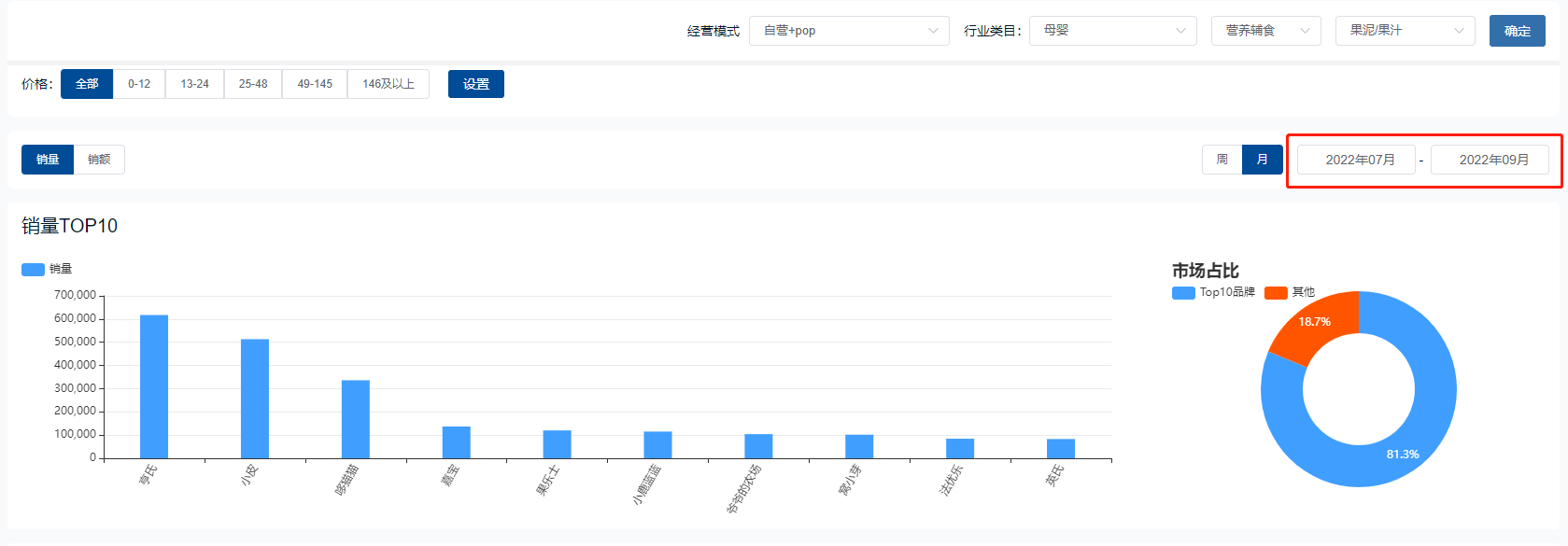This screenshot has width=1568, height=546.
Task: Click the 市场占比 chart title
Action: (x=1206, y=271)
